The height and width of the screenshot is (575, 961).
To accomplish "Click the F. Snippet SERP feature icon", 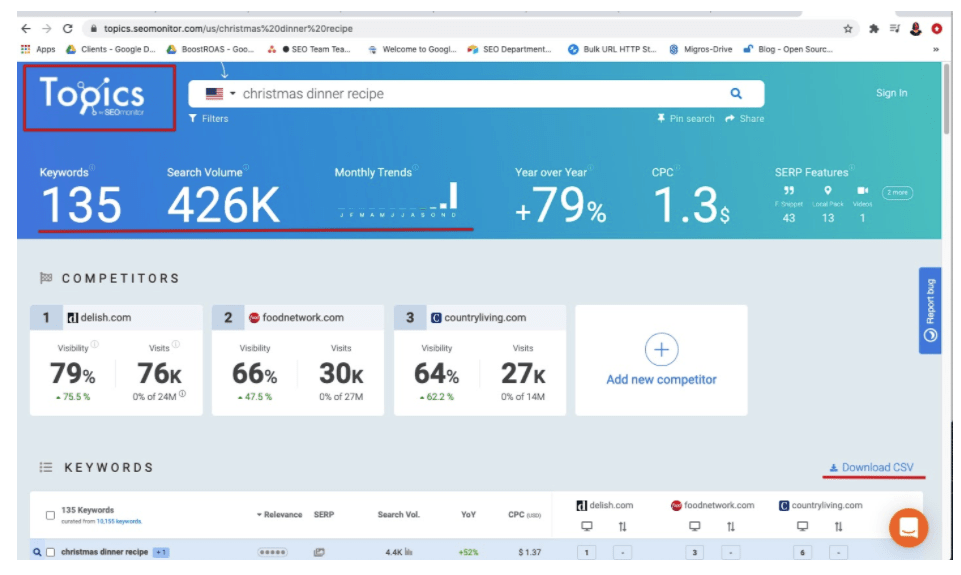I will click(x=789, y=191).
